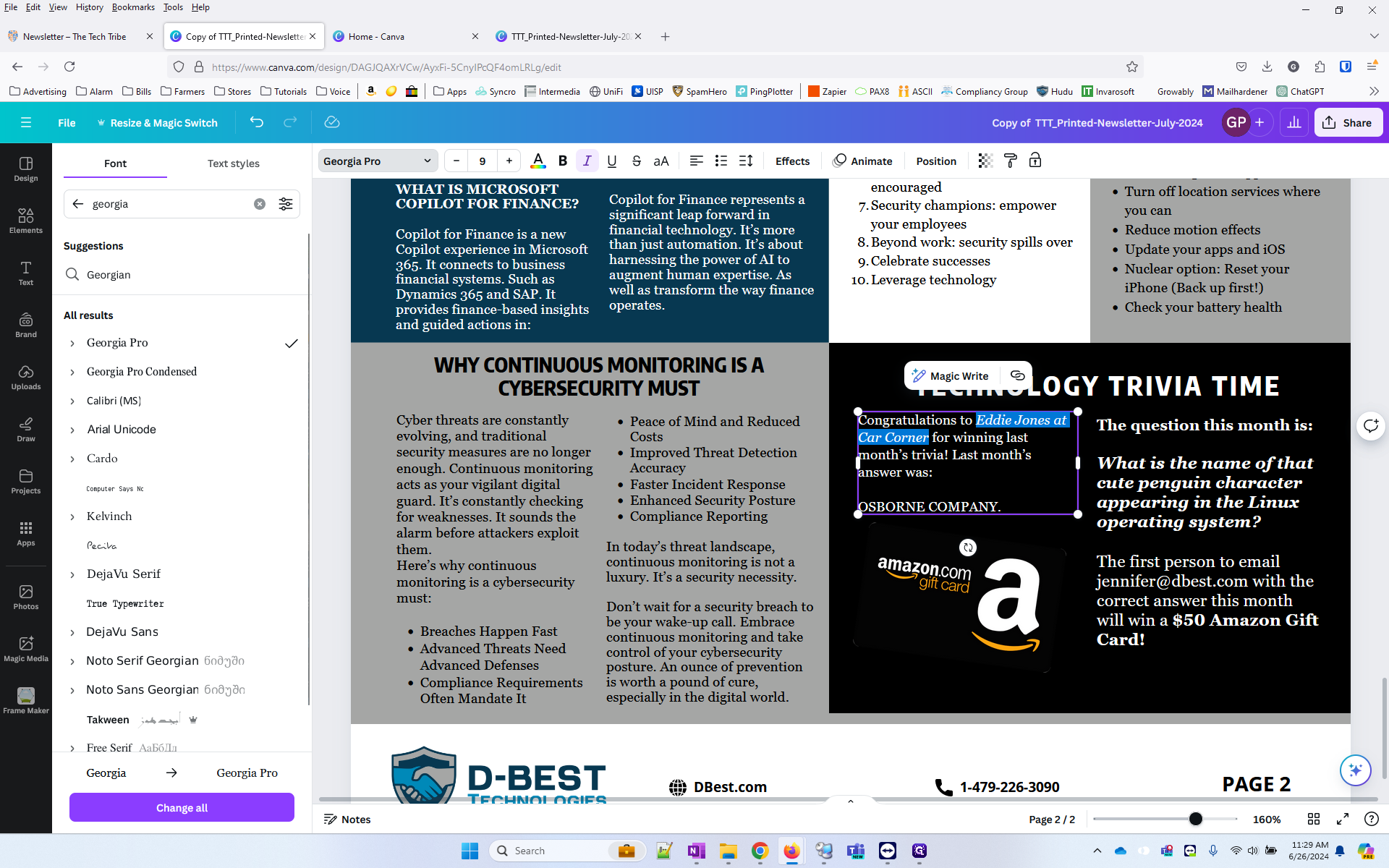
Task: Click the cloud save status icon
Action: pyautogui.click(x=332, y=122)
